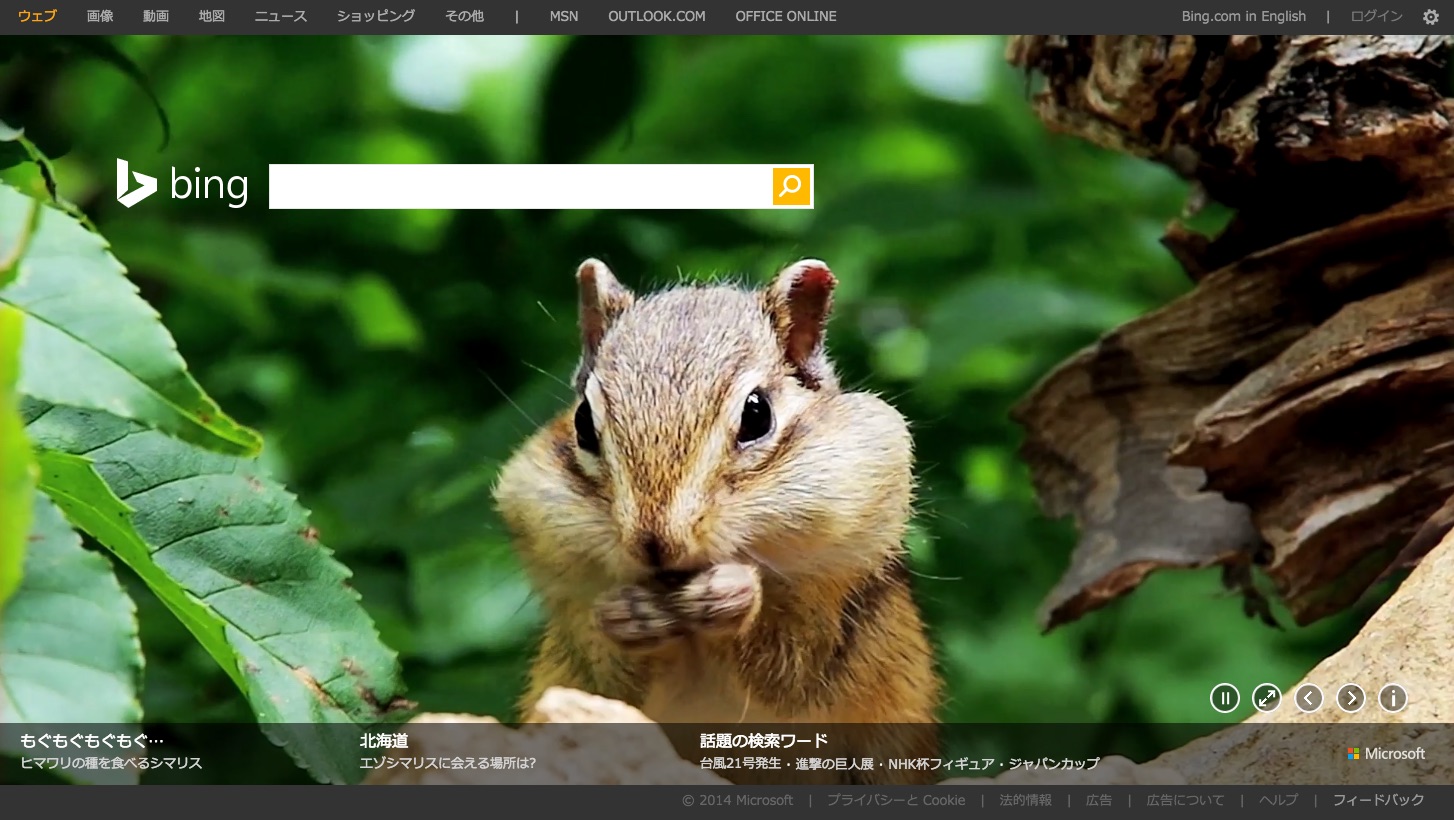The height and width of the screenshot is (820, 1454).
Task: Expand the その他 (More) menu
Action: (x=464, y=16)
